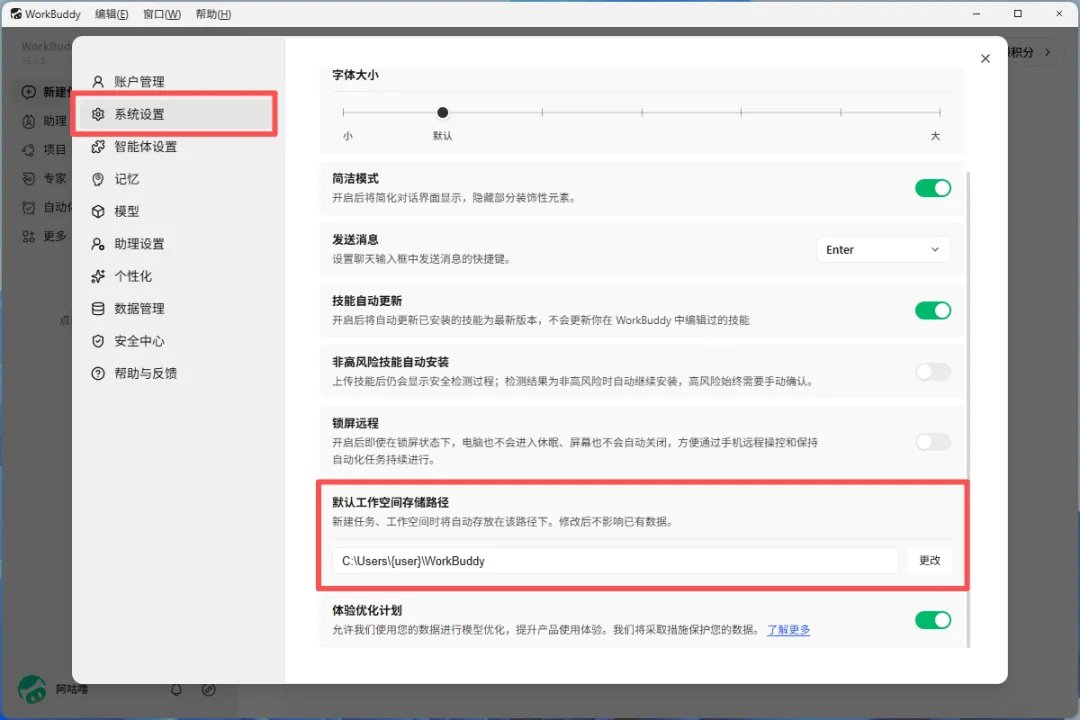1080x720 pixels.
Task: Click the 帮助与反馈 question mark icon
Action: pyautogui.click(x=98, y=373)
